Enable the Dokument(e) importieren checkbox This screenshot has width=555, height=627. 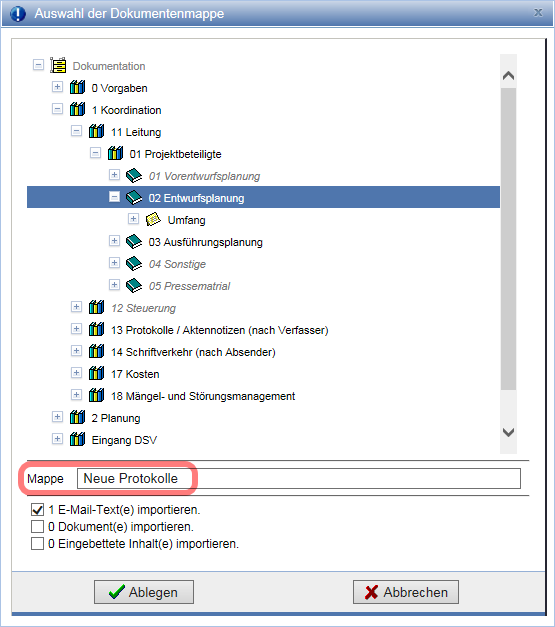pyautogui.click(x=37, y=527)
